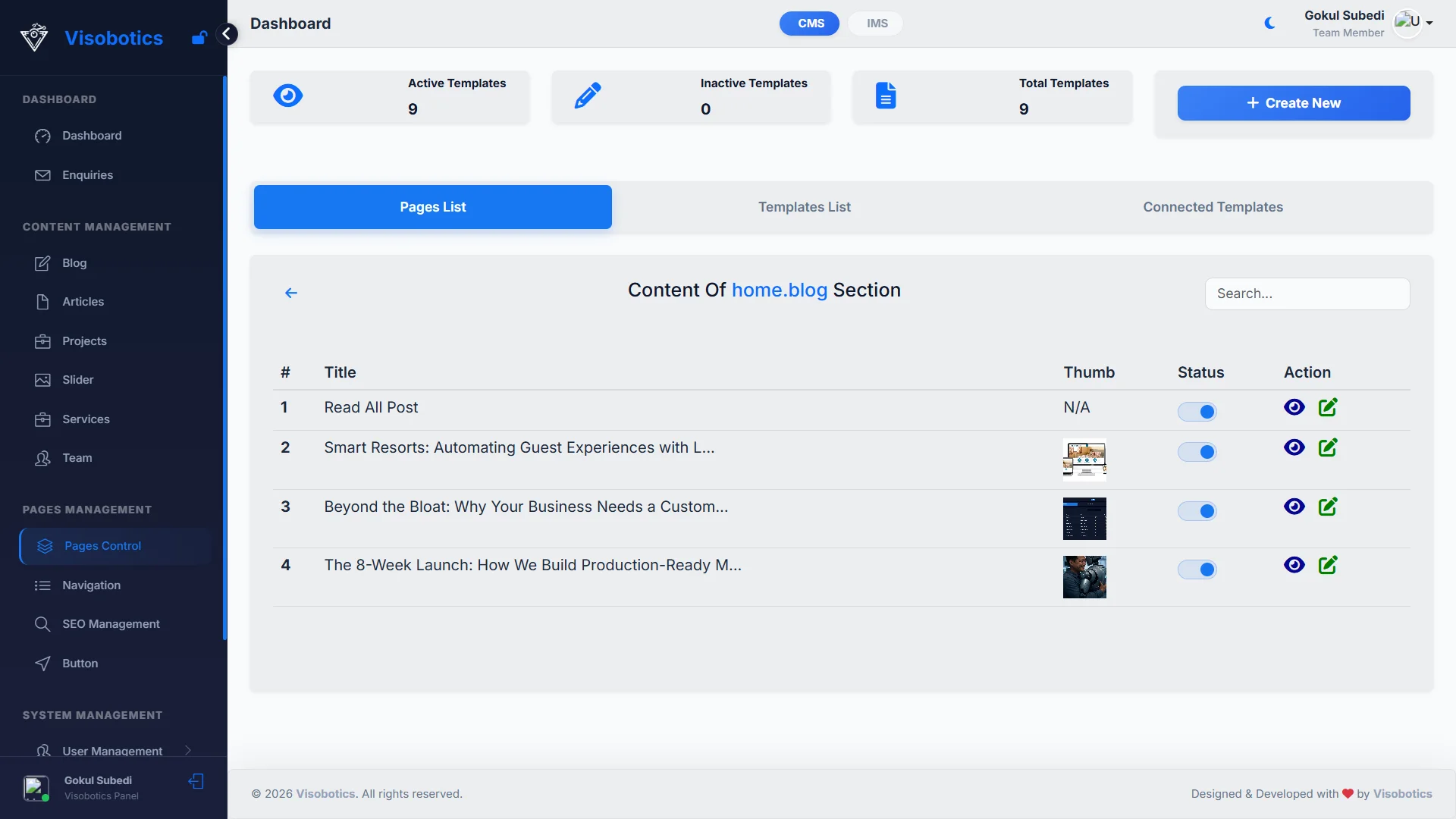Open user profile dropdown caret
The height and width of the screenshot is (819, 1456).
1429,23
